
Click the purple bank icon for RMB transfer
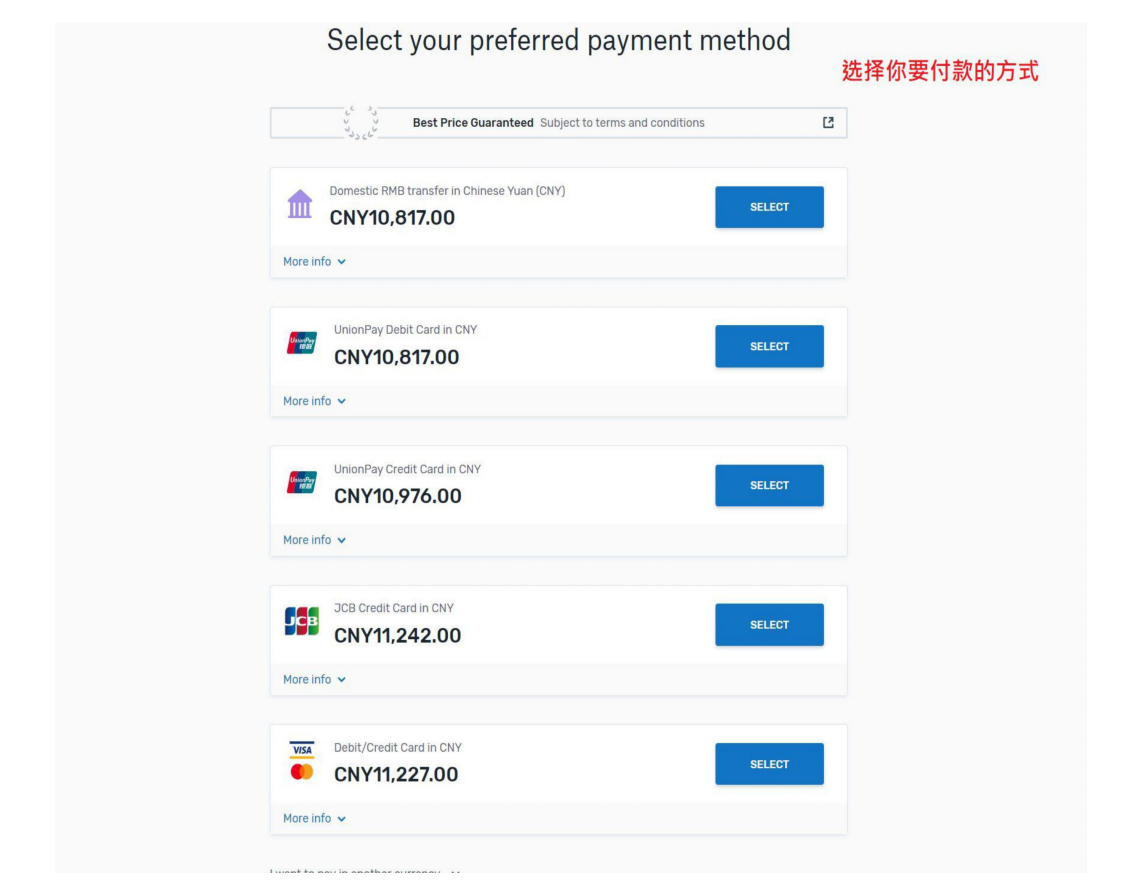pyautogui.click(x=299, y=204)
